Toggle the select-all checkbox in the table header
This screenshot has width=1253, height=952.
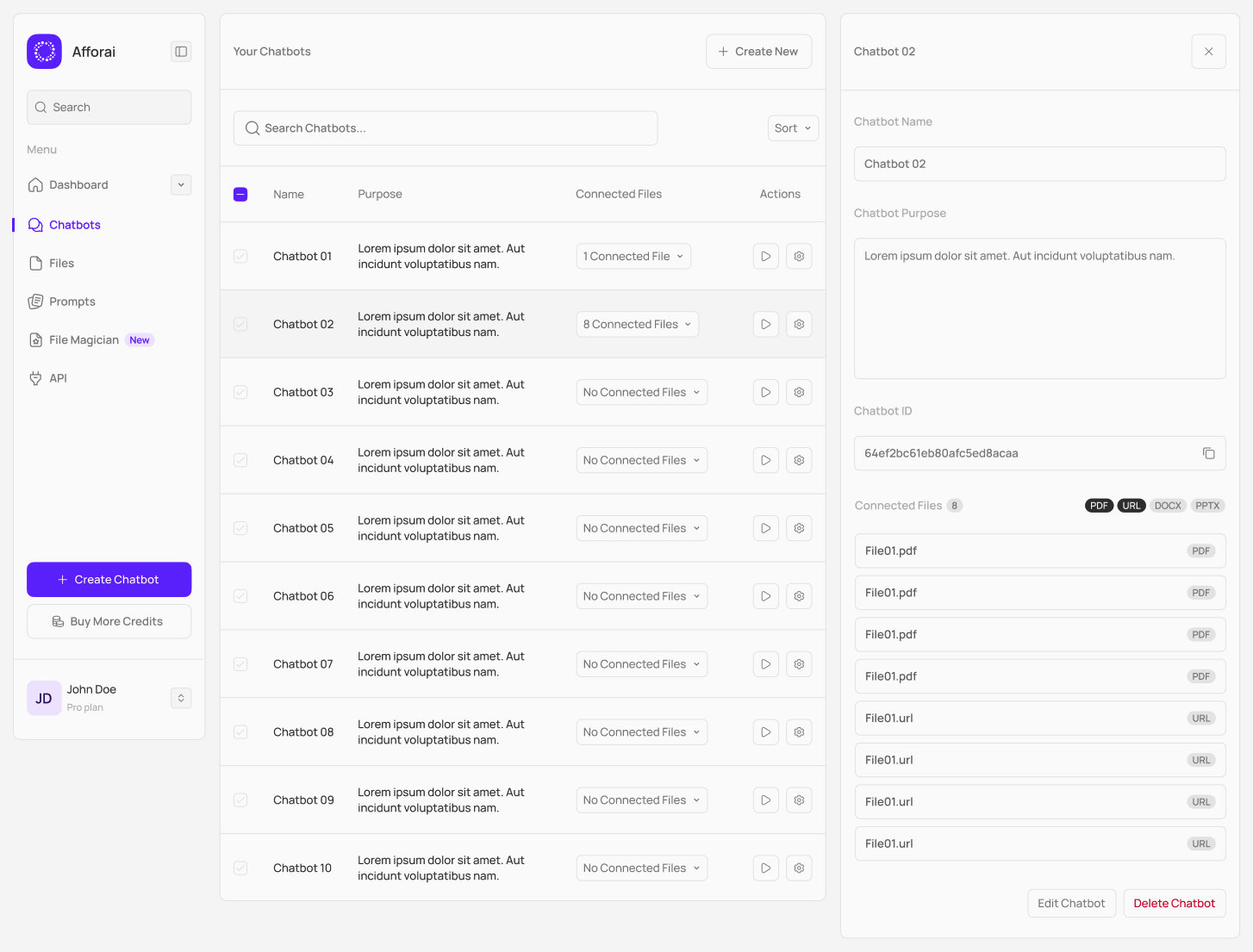tap(240, 194)
